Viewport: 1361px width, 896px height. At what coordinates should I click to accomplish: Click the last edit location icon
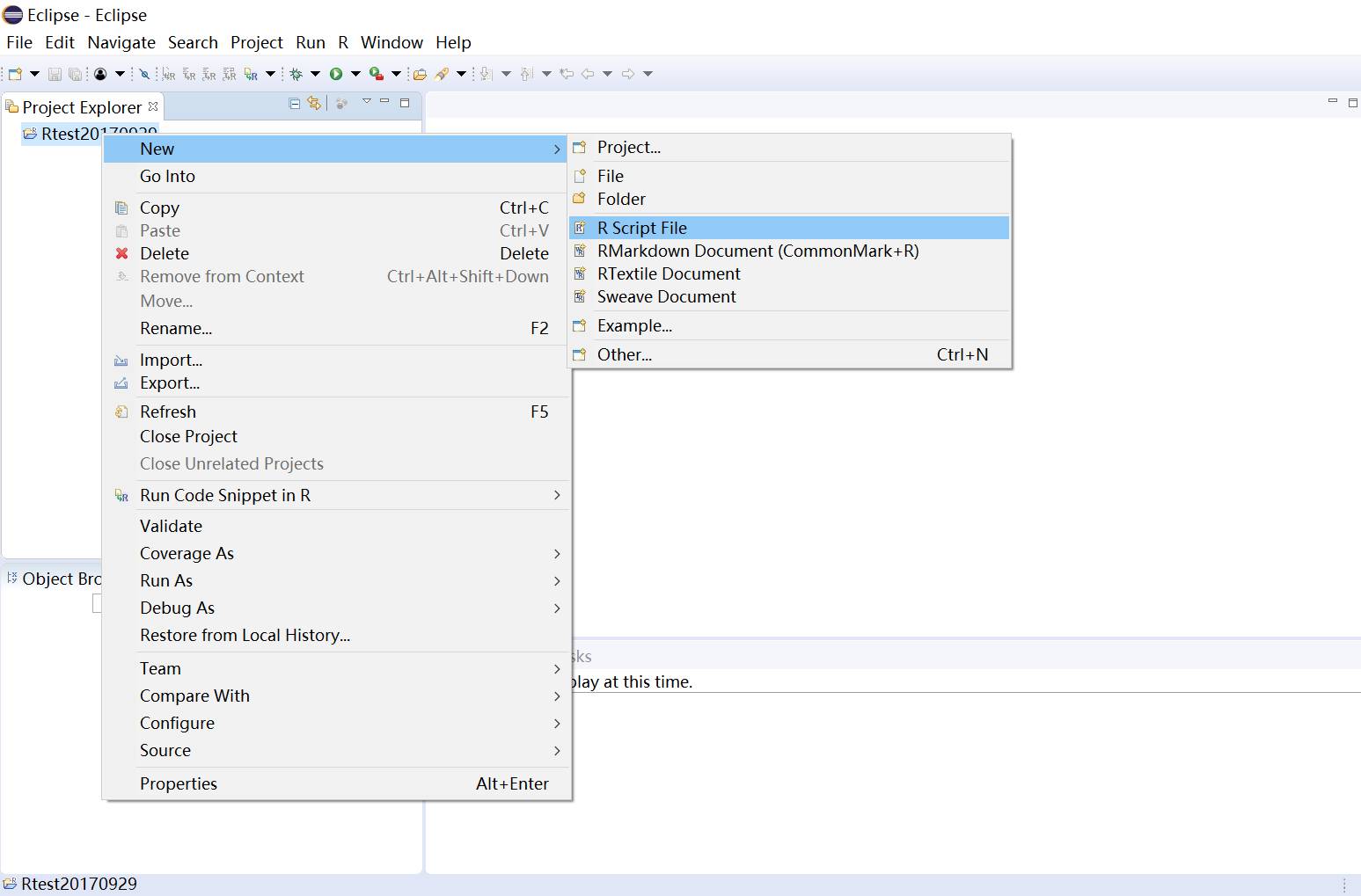click(x=567, y=74)
